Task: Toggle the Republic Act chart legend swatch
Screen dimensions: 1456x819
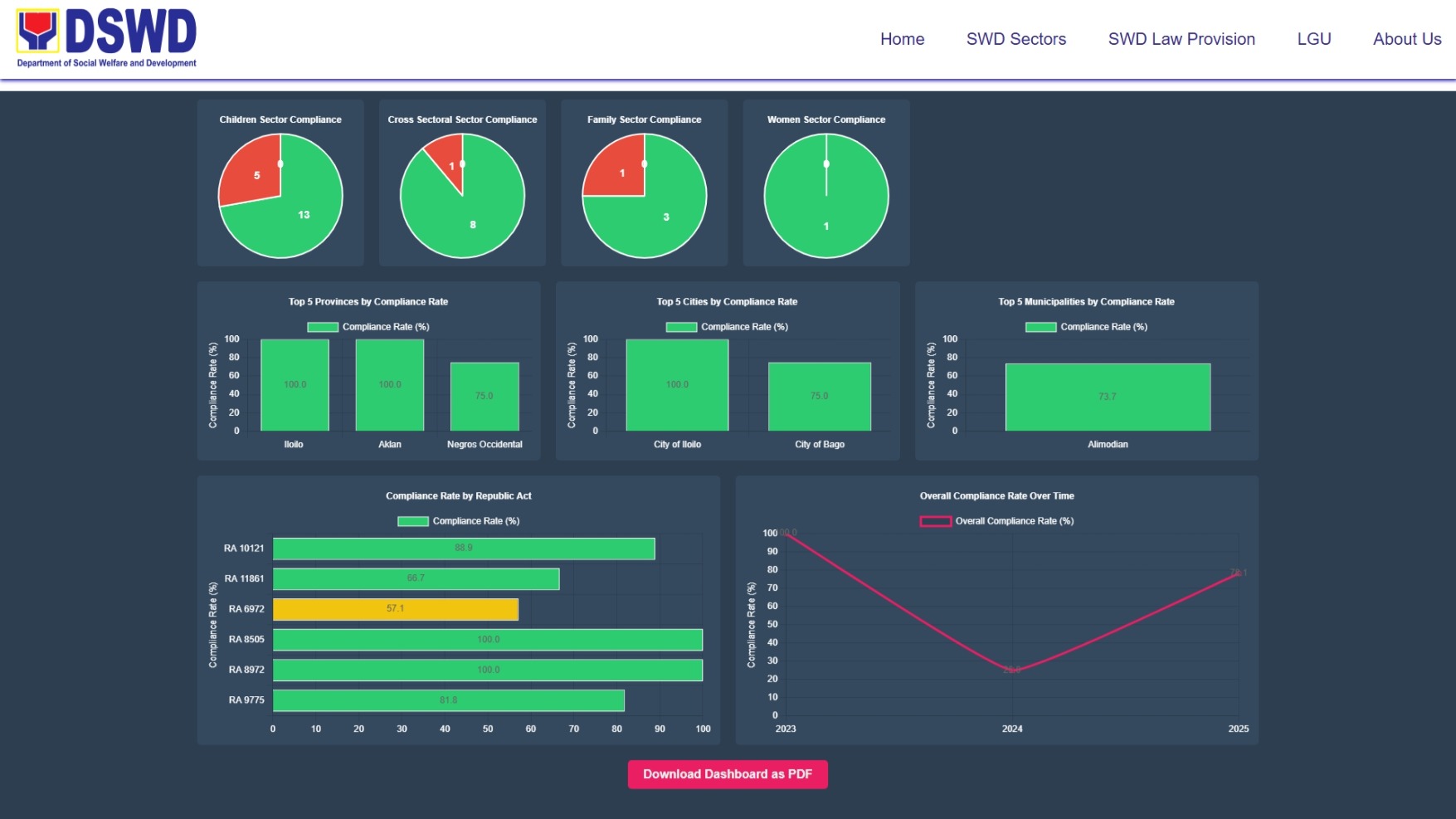Action: pyautogui.click(x=412, y=521)
